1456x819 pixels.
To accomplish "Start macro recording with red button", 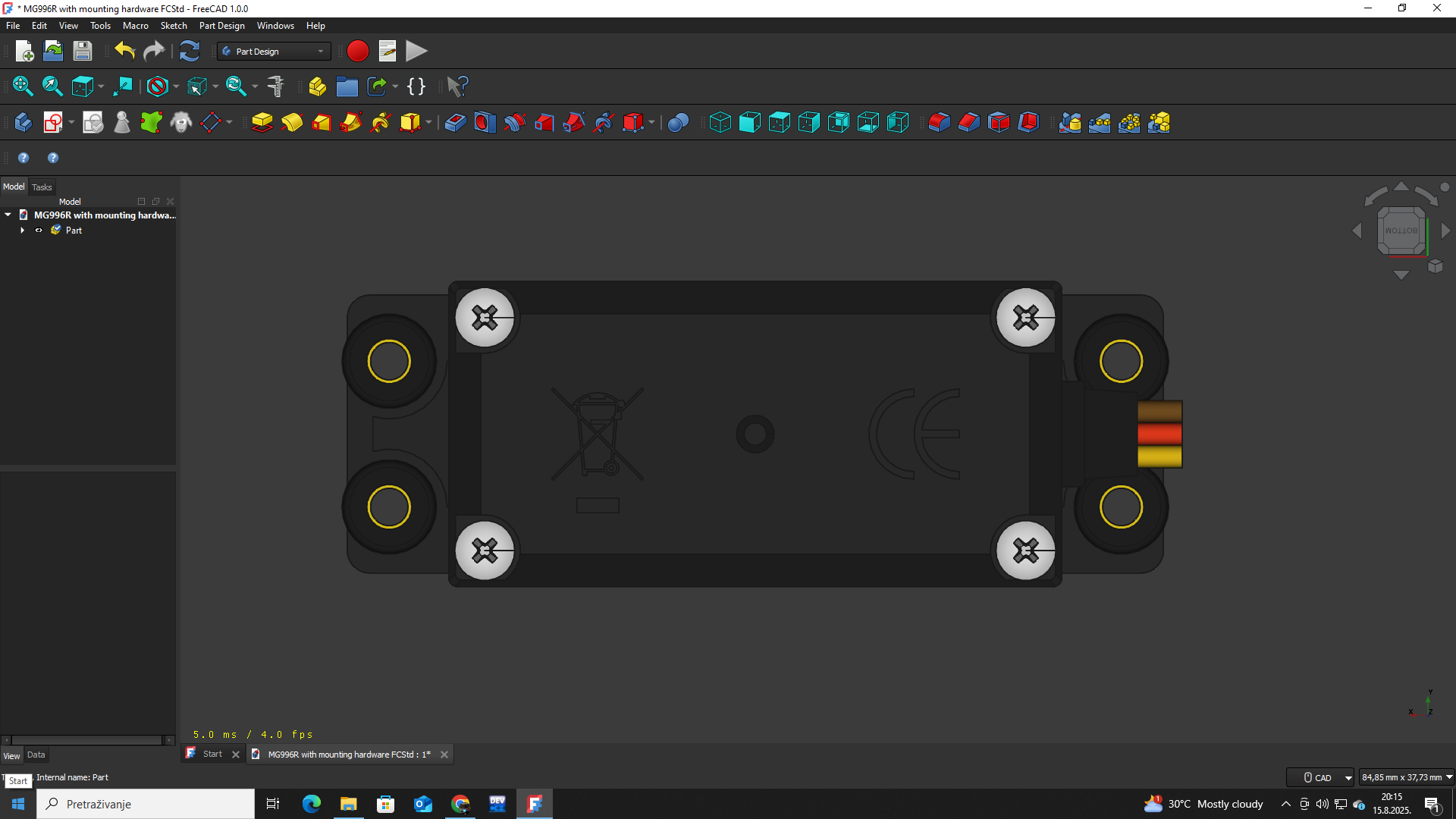I will coord(357,52).
